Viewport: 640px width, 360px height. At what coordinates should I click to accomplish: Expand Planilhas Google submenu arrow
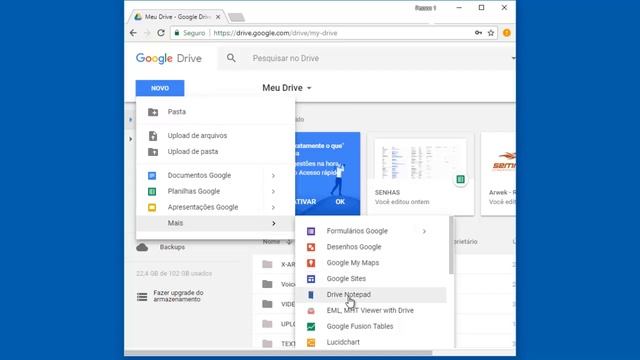pyautogui.click(x=273, y=191)
